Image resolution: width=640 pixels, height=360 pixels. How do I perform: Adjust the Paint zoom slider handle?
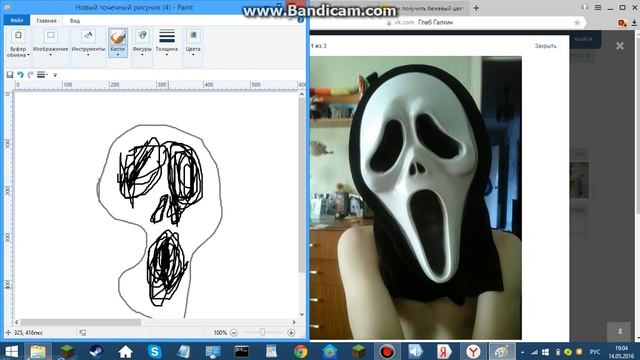[262, 333]
